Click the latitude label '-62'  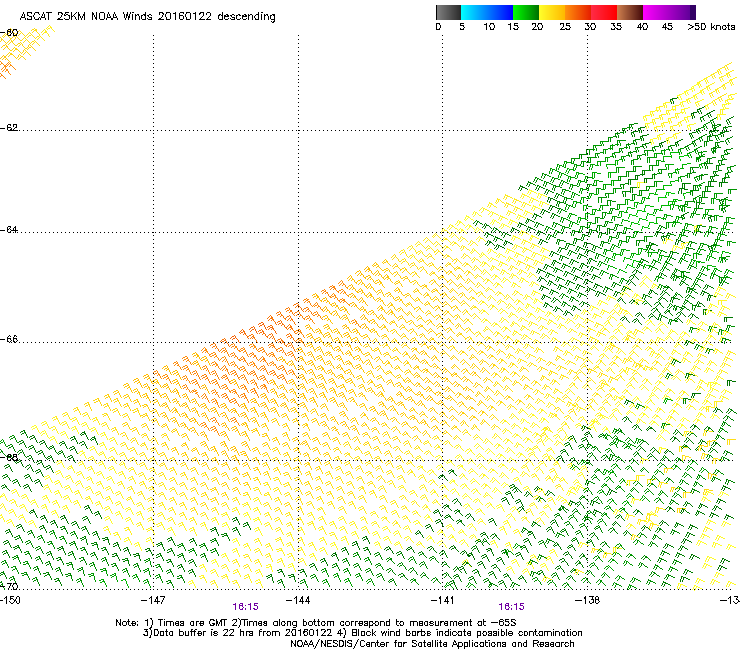tap(9, 127)
